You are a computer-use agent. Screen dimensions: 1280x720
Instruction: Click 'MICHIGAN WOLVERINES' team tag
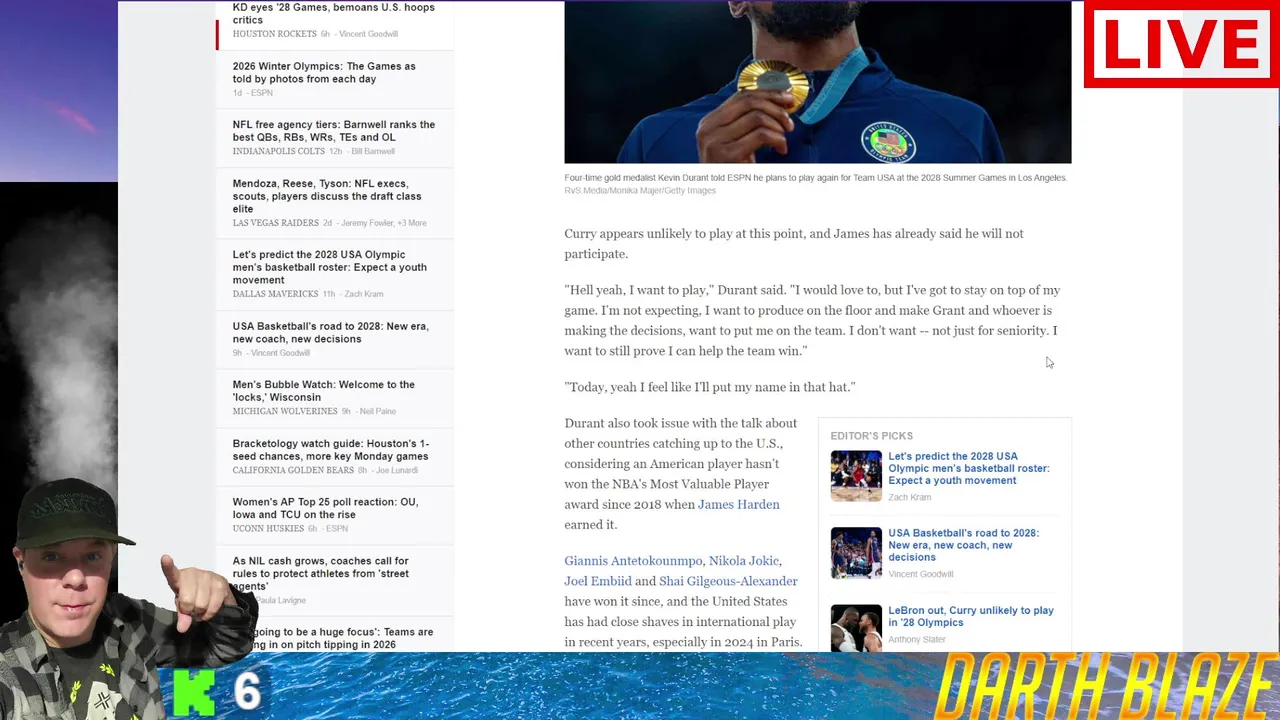pyautogui.click(x=285, y=411)
